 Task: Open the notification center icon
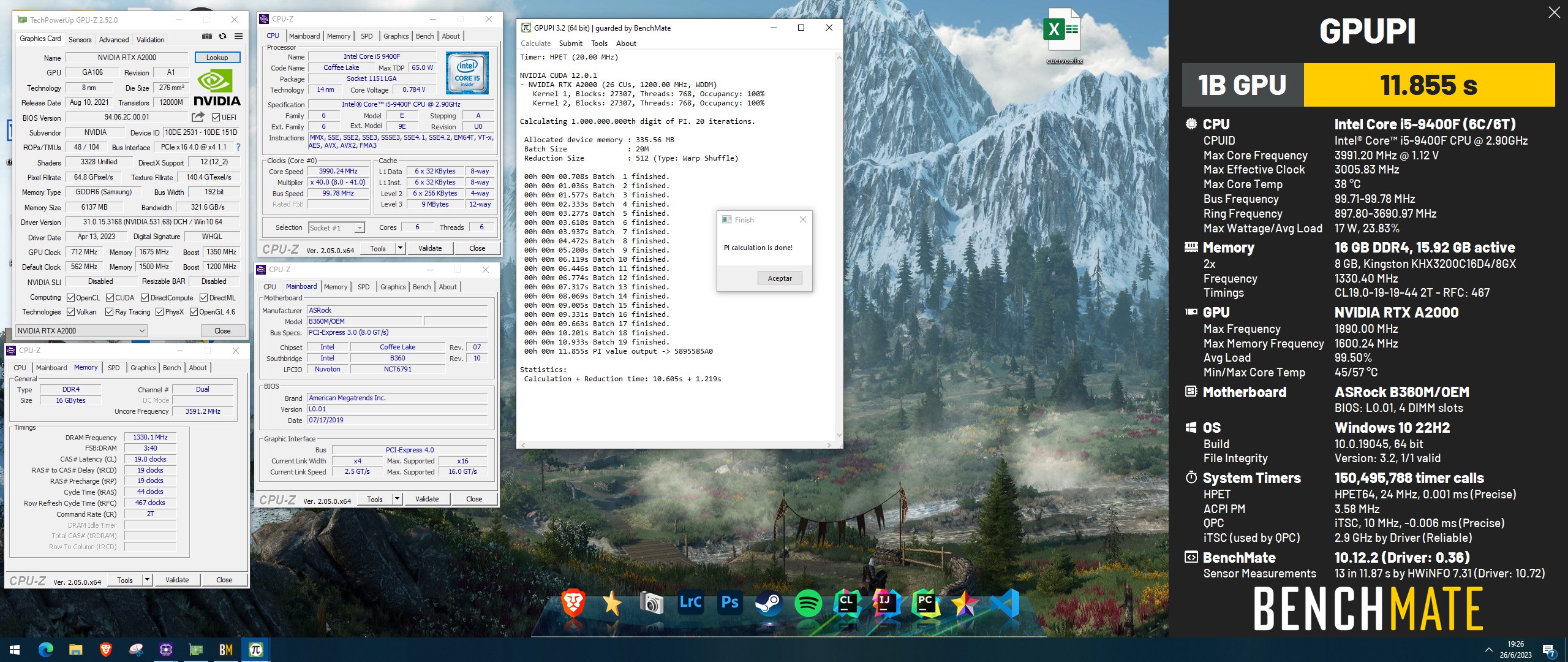[x=1550, y=650]
